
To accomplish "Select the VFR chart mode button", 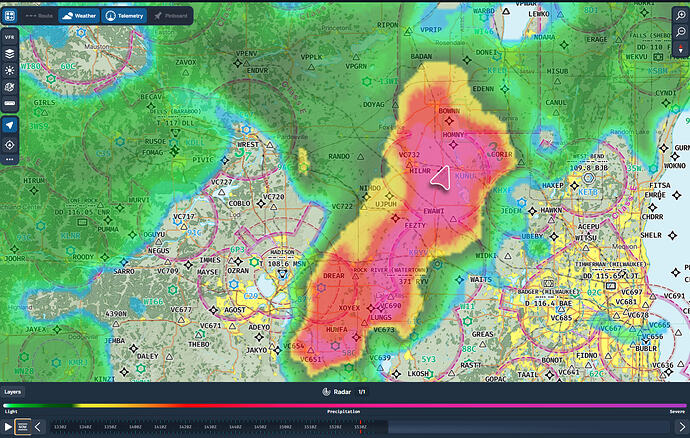I will (10, 37).
